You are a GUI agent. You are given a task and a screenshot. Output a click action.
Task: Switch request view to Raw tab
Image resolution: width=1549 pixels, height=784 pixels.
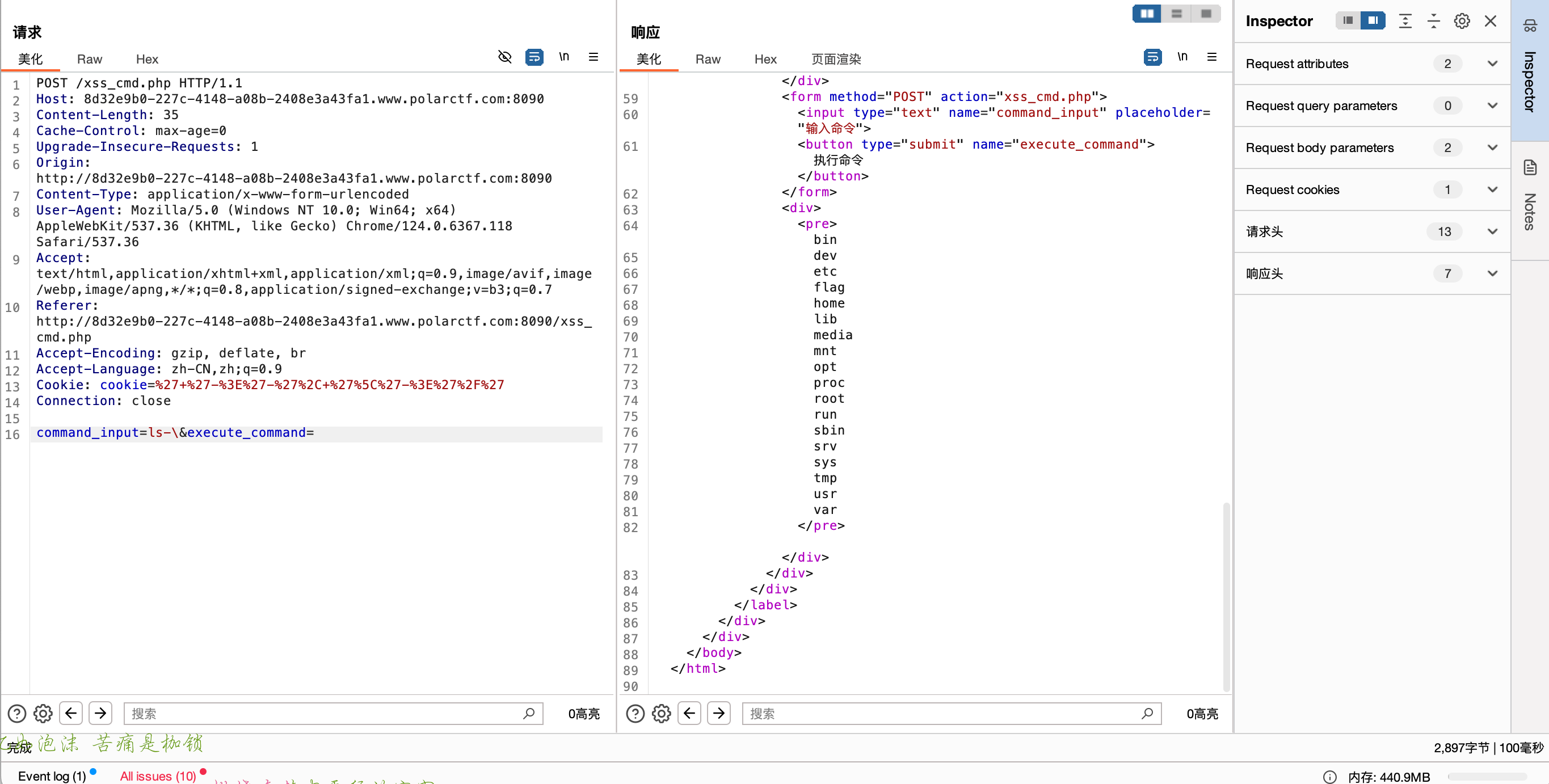click(x=90, y=59)
